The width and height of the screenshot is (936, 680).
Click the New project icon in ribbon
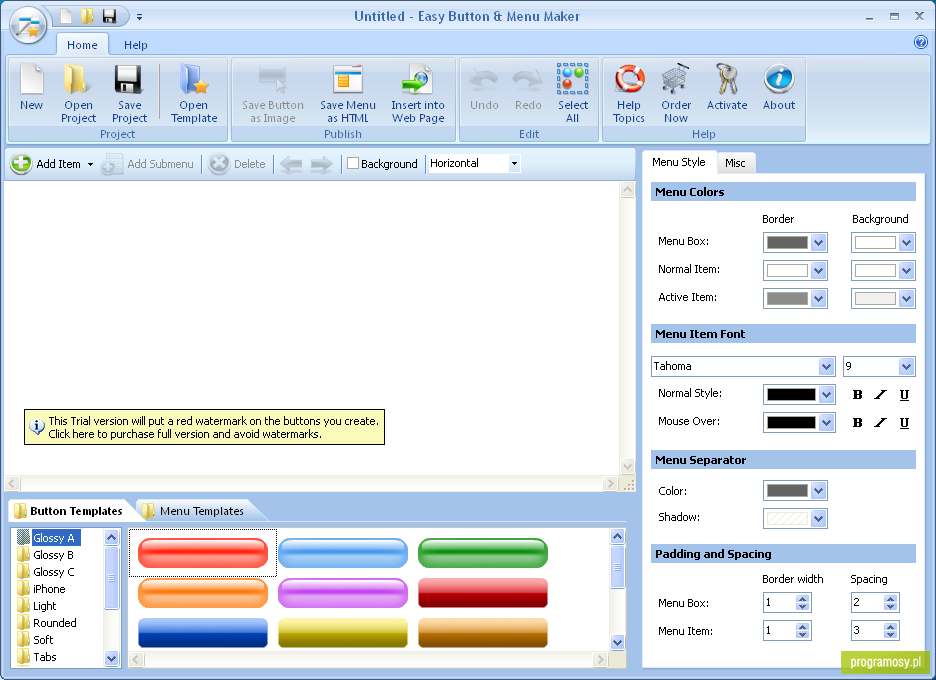tap(32, 80)
